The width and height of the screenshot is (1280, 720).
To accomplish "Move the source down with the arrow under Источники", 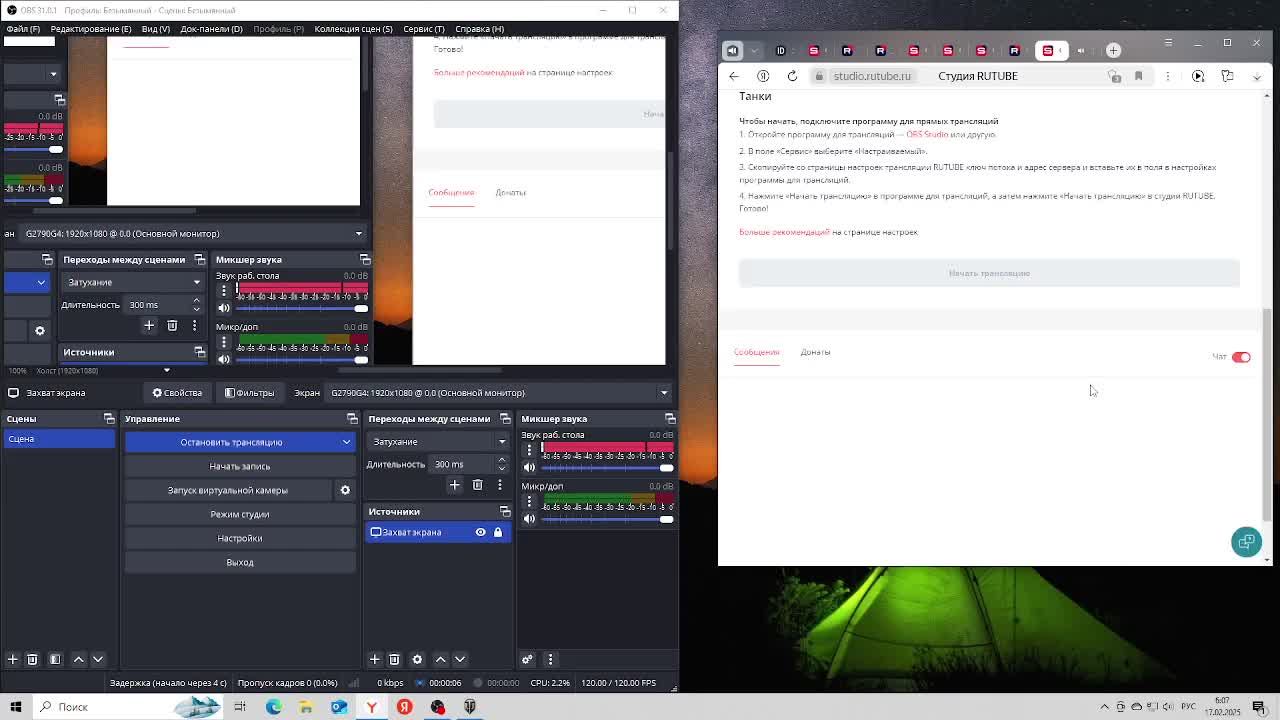I will click(460, 659).
